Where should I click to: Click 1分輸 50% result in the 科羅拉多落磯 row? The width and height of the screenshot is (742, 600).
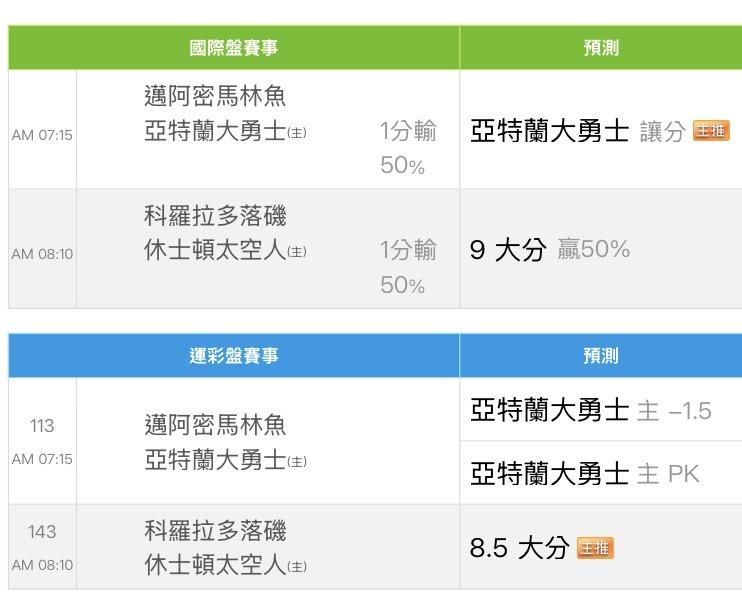407,267
